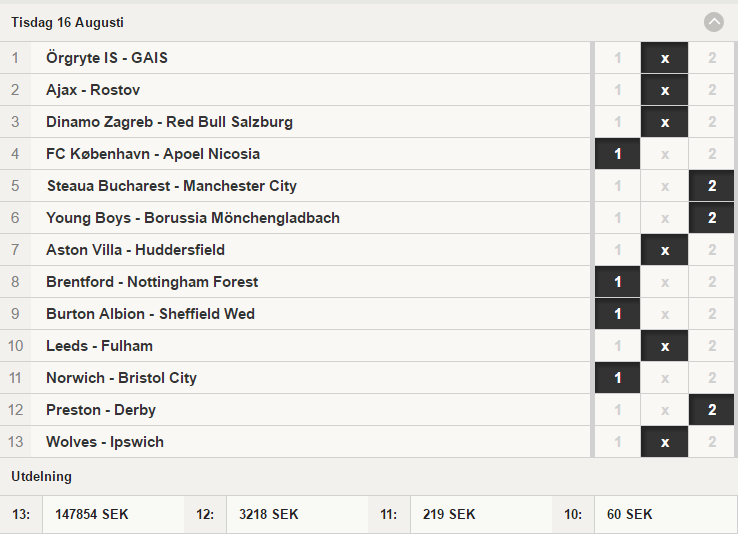Toggle 2 for Steaua Bucharest - Manchester City
This screenshot has height=535, width=739.
point(712,186)
